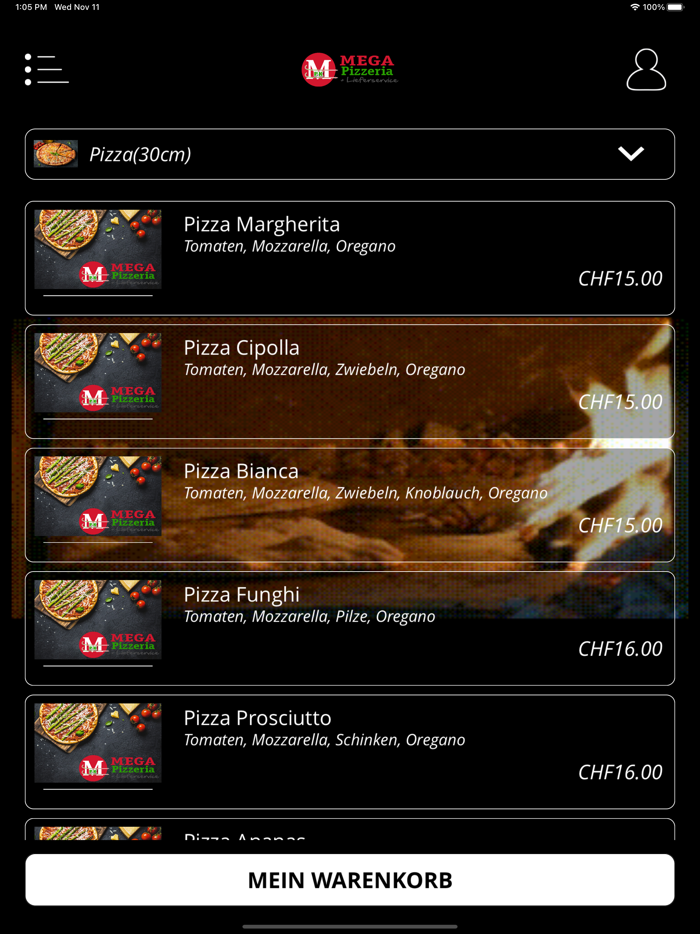Screen dimensions: 700x934
Task: Click the CHF16.00 price of Pizza Funghi
Action: pos(620,648)
